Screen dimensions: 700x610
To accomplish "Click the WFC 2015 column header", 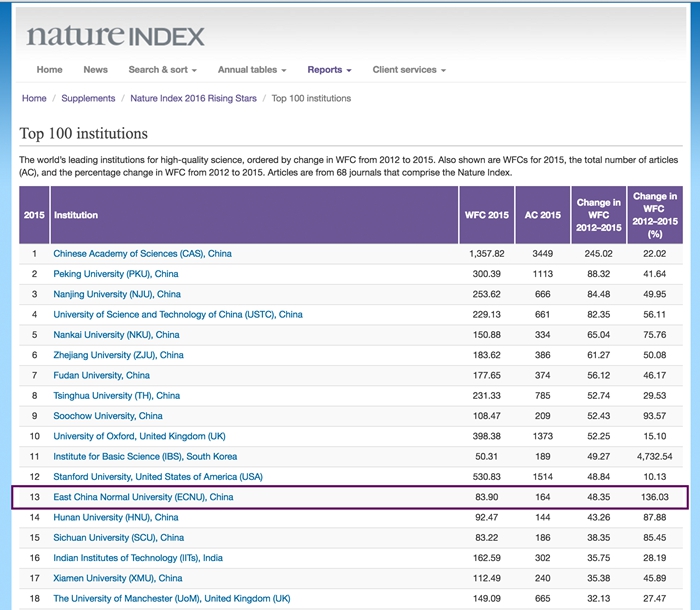I will tap(486, 215).
